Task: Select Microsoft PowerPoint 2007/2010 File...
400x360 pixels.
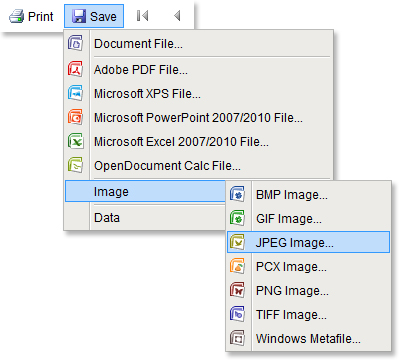Action: pos(199,118)
